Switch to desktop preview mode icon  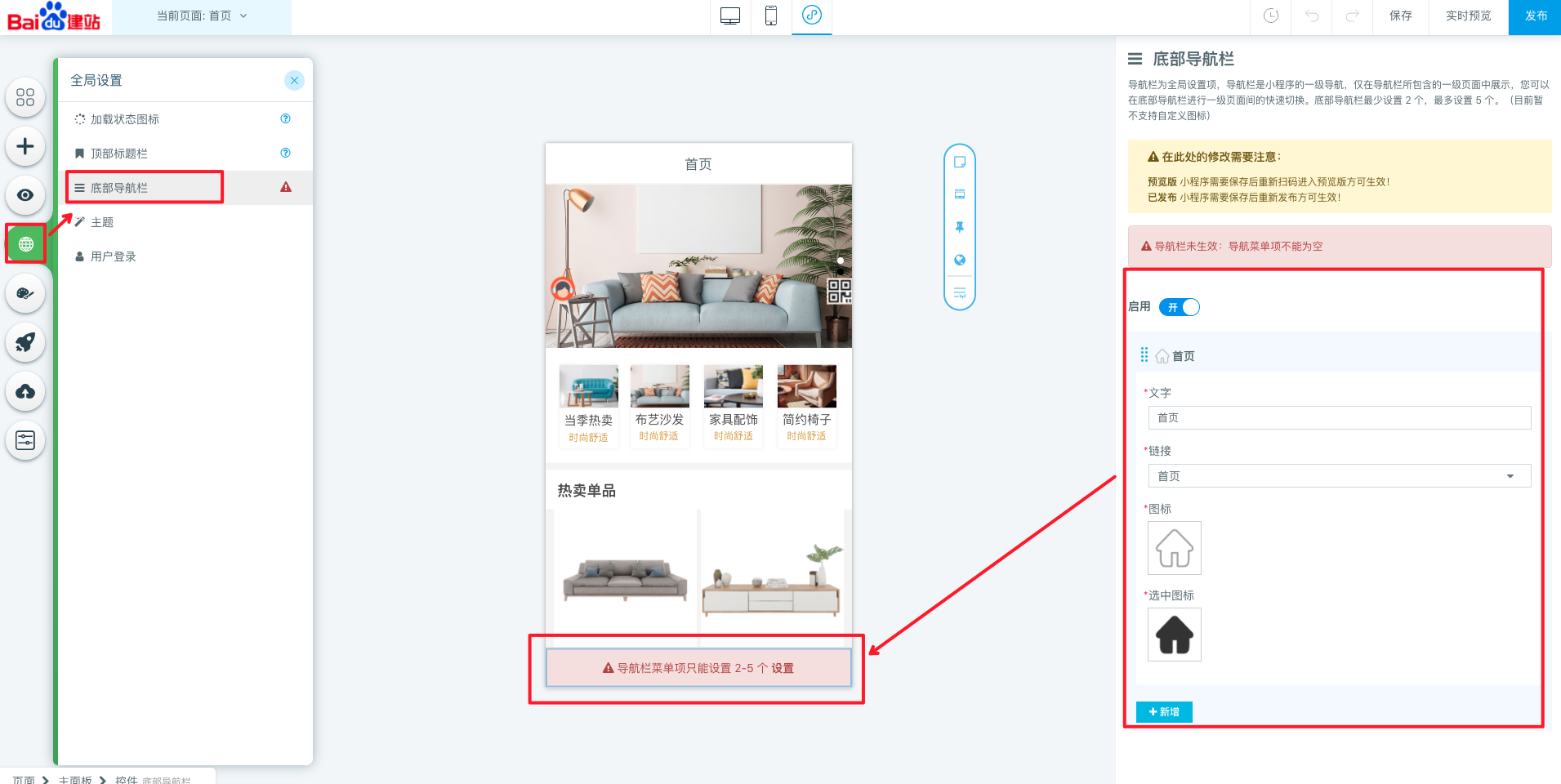(730, 16)
